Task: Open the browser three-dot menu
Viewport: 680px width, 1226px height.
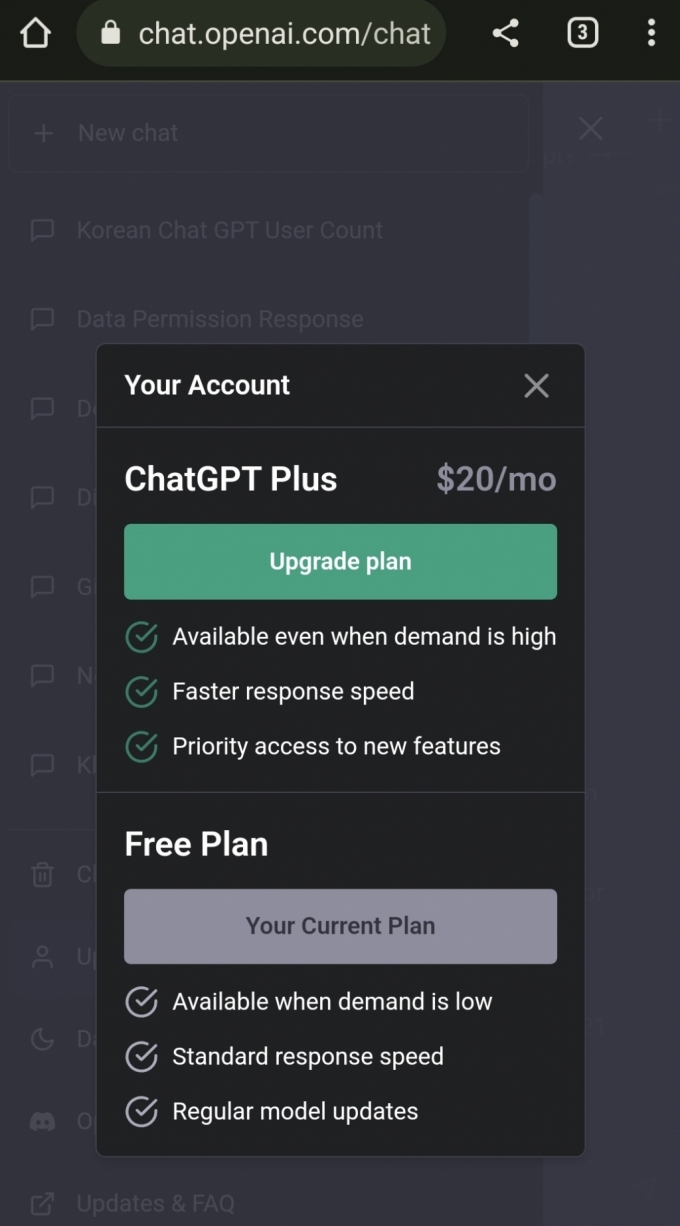Action: (651, 33)
